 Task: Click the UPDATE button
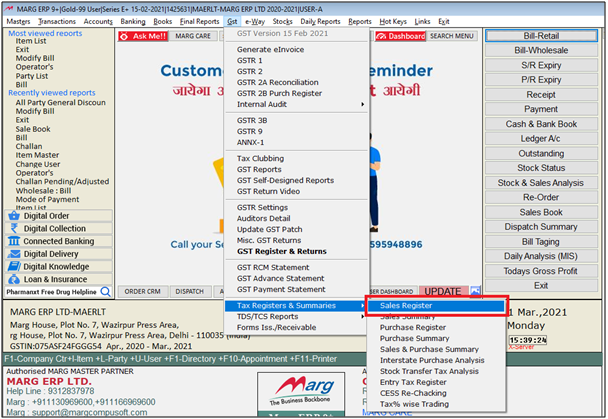click(x=443, y=291)
